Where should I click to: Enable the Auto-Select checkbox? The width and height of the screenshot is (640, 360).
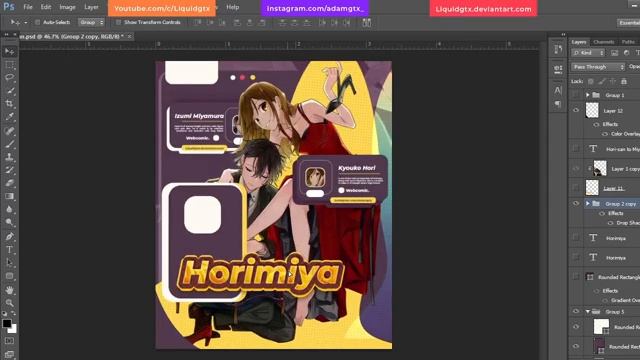(38, 22)
